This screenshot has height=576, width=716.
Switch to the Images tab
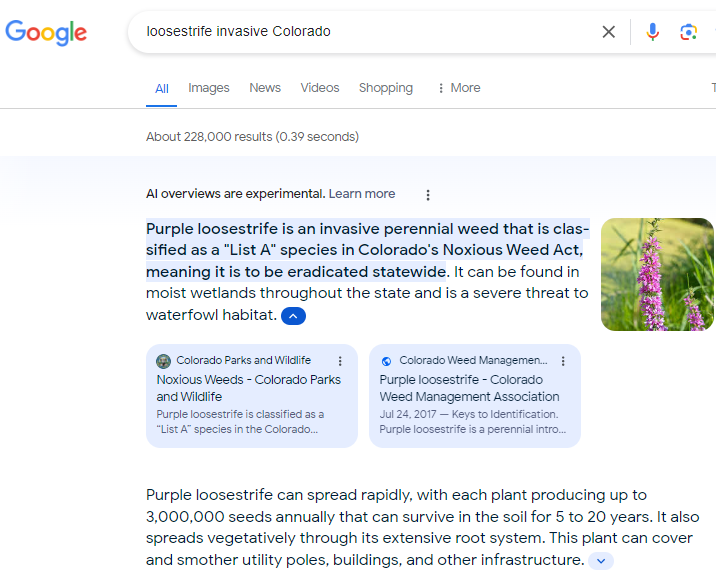click(x=209, y=88)
